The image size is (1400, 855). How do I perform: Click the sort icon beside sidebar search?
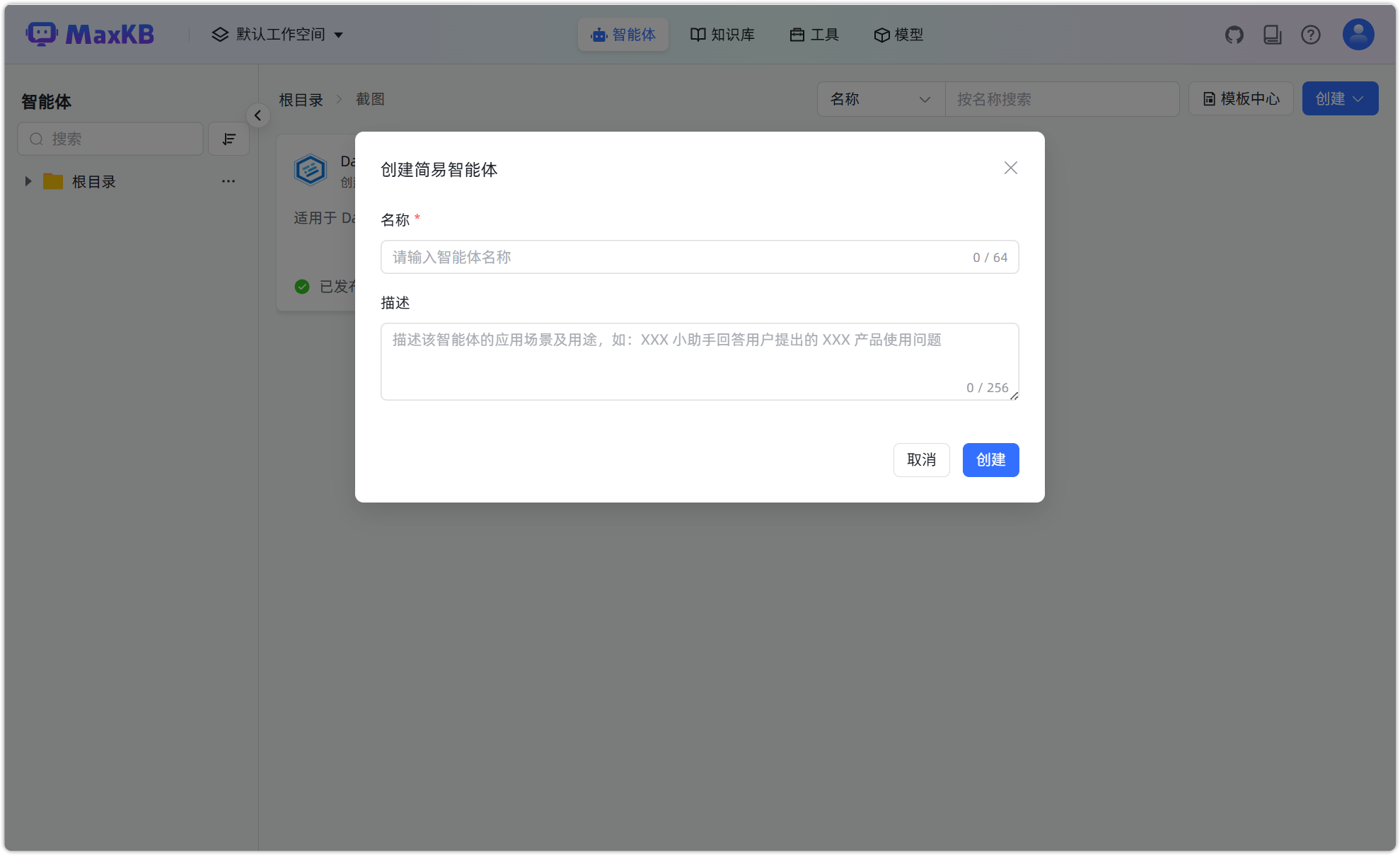[x=228, y=139]
